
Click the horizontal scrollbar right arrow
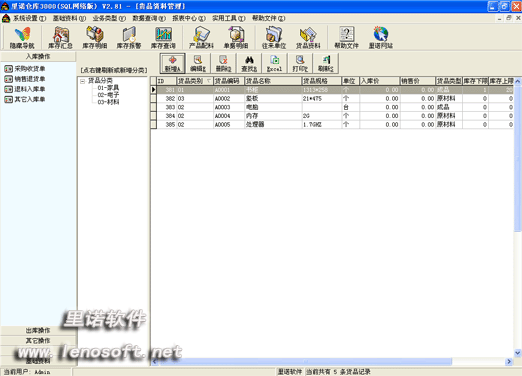pos(509,361)
